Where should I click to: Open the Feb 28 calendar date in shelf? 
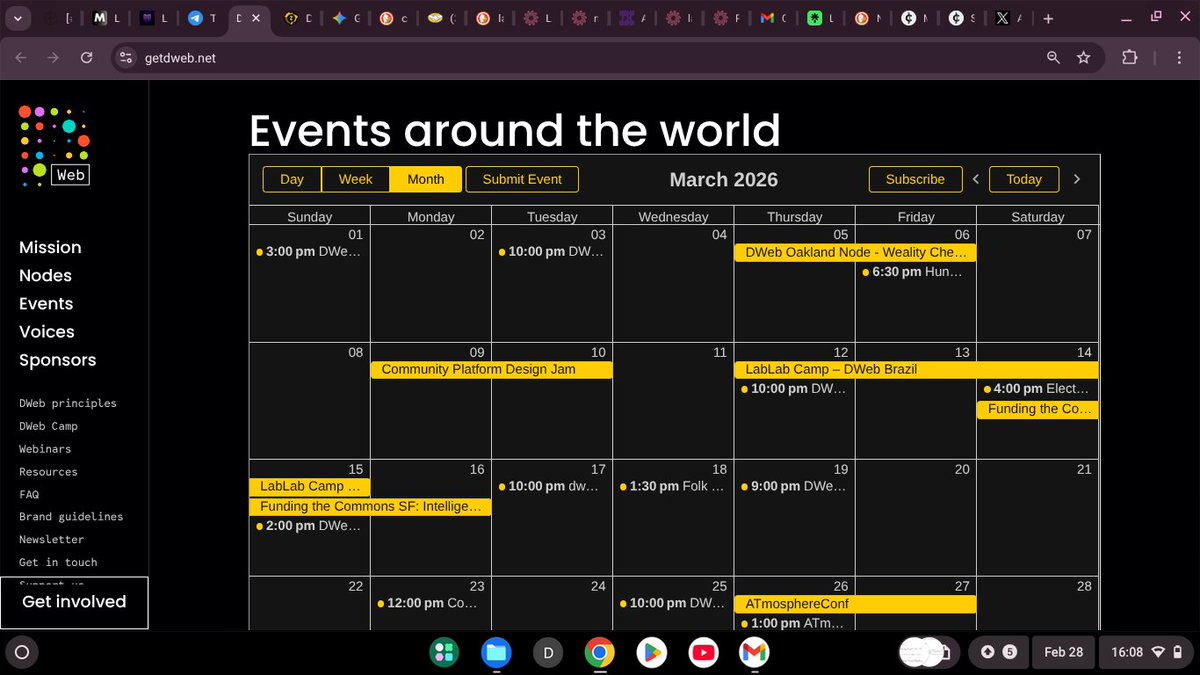click(x=1064, y=652)
